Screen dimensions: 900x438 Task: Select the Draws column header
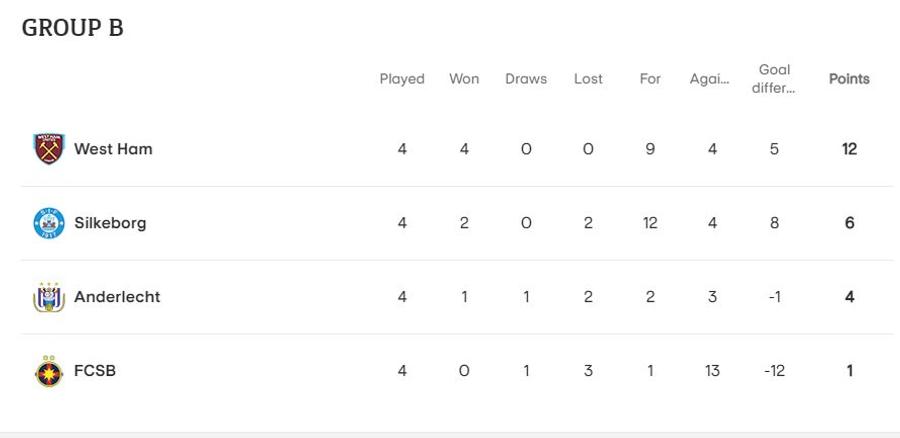pyautogui.click(x=526, y=79)
